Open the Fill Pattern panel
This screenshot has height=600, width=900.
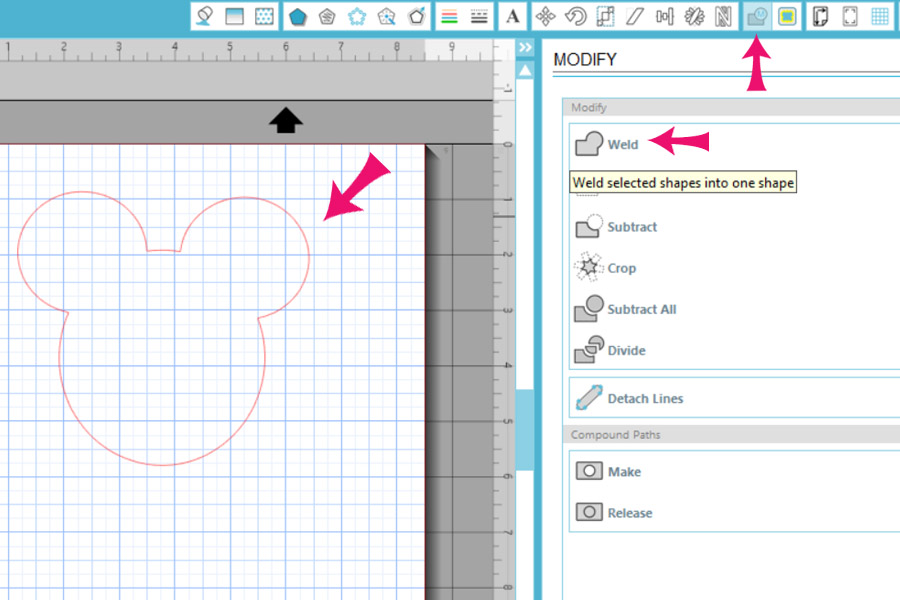point(264,16)
